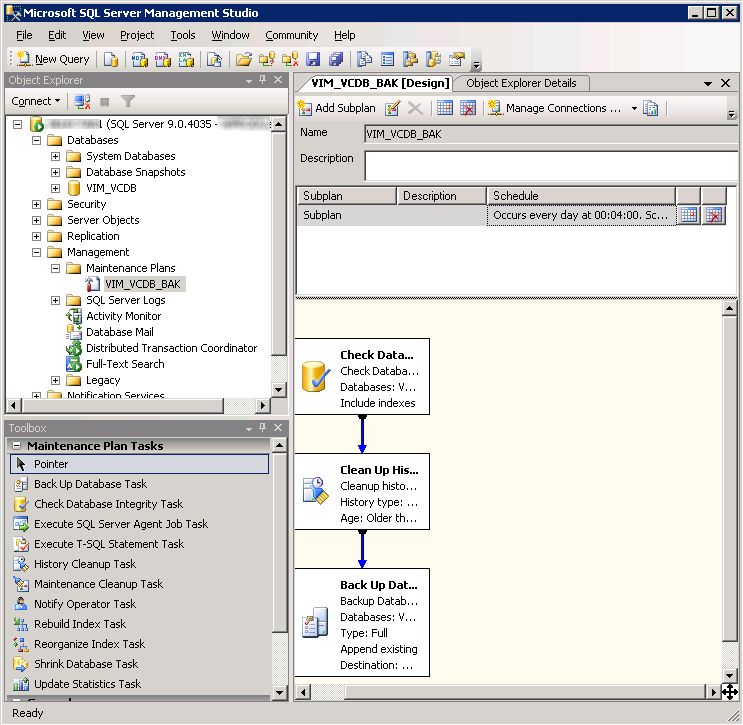Switch to Object Explorer Details tab

click(521, 83)
